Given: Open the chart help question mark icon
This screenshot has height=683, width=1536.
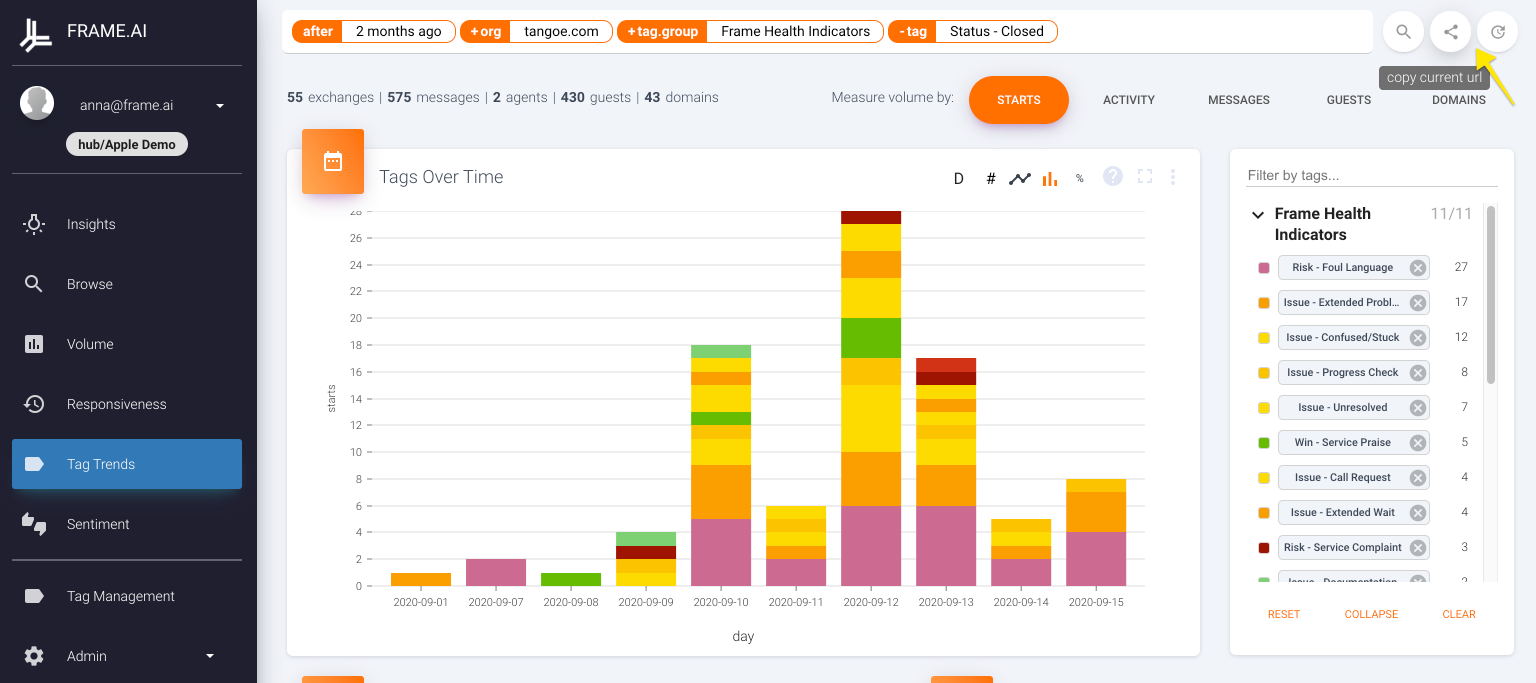Looking at the screenshot, I should [x=1113, y=176].
